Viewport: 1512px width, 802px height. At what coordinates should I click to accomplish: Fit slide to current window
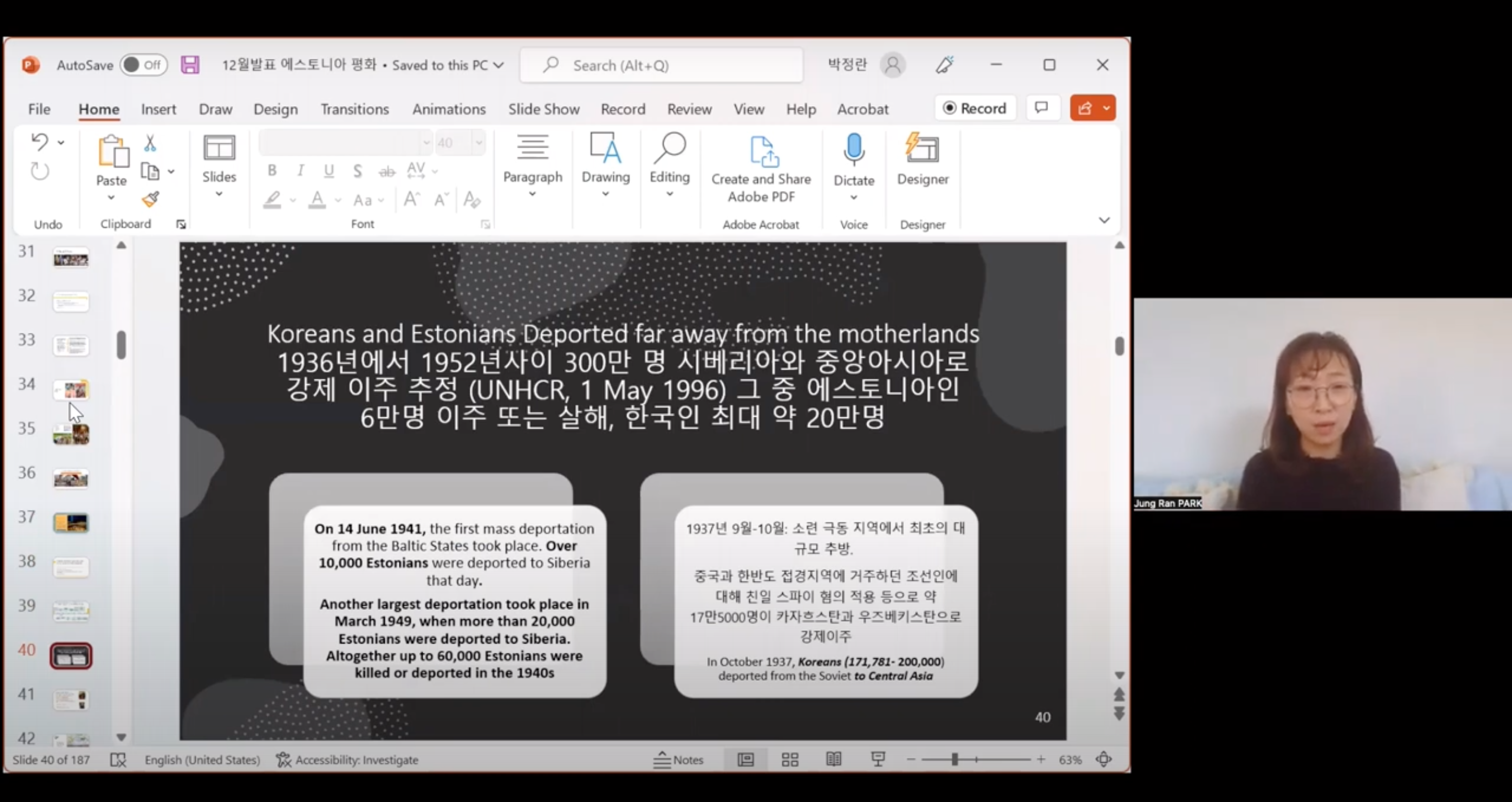coord(1104,760)
